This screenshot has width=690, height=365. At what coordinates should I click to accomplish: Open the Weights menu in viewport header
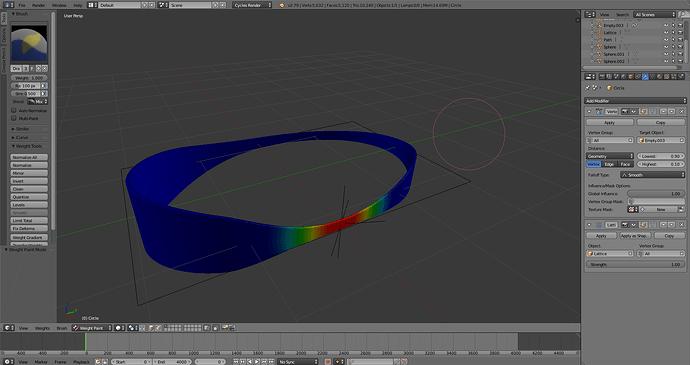42,328
